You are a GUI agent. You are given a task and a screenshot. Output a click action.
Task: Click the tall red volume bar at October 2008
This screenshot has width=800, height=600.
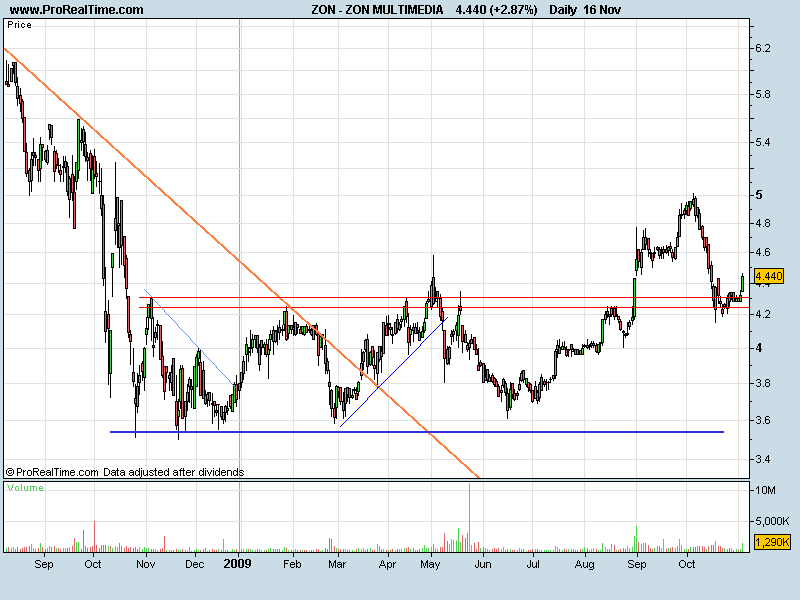pyautogui.click(x=94, y=536)
